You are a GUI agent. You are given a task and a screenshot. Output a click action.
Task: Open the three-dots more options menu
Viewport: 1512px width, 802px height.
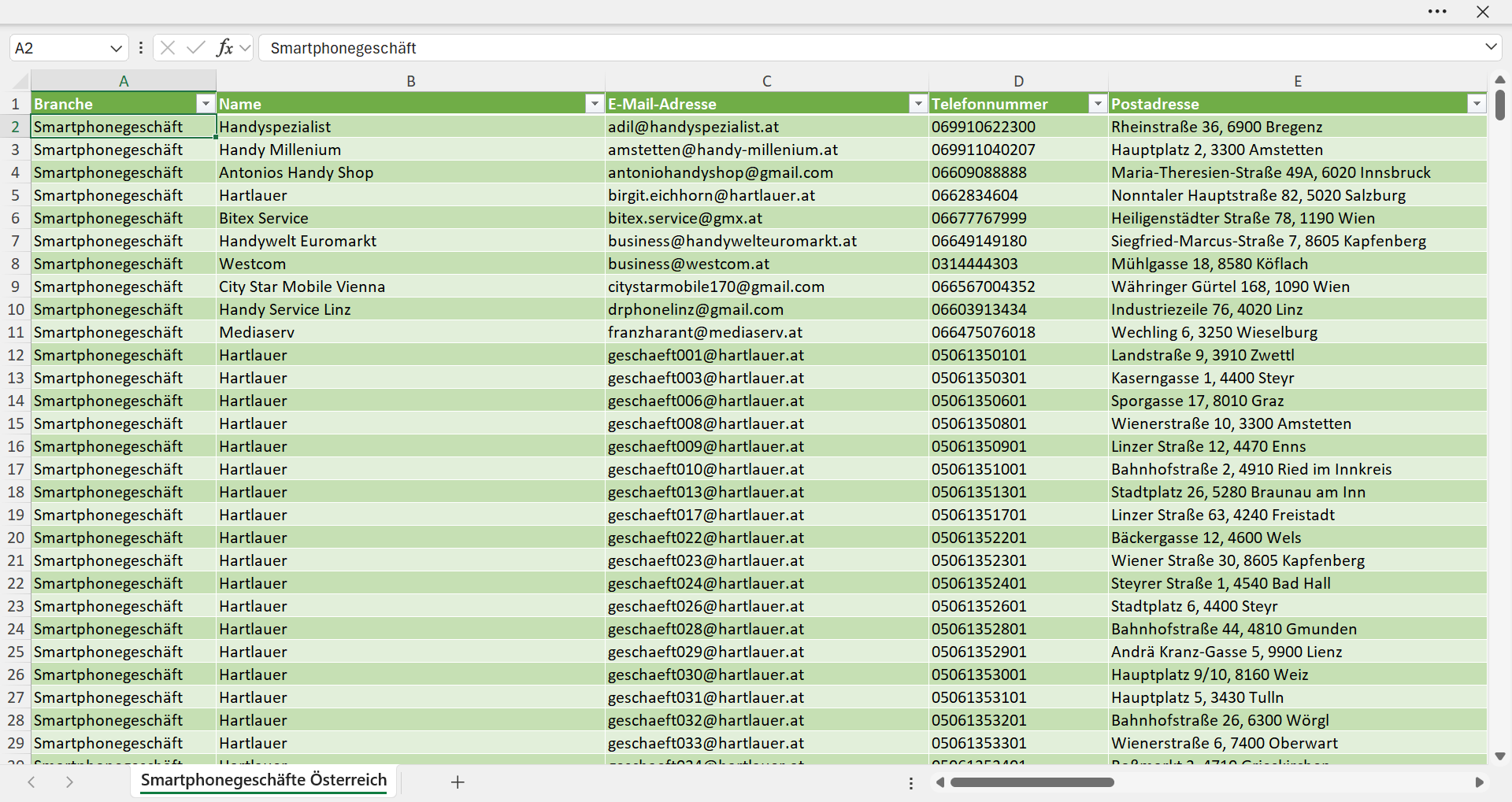pos(1437,12)
